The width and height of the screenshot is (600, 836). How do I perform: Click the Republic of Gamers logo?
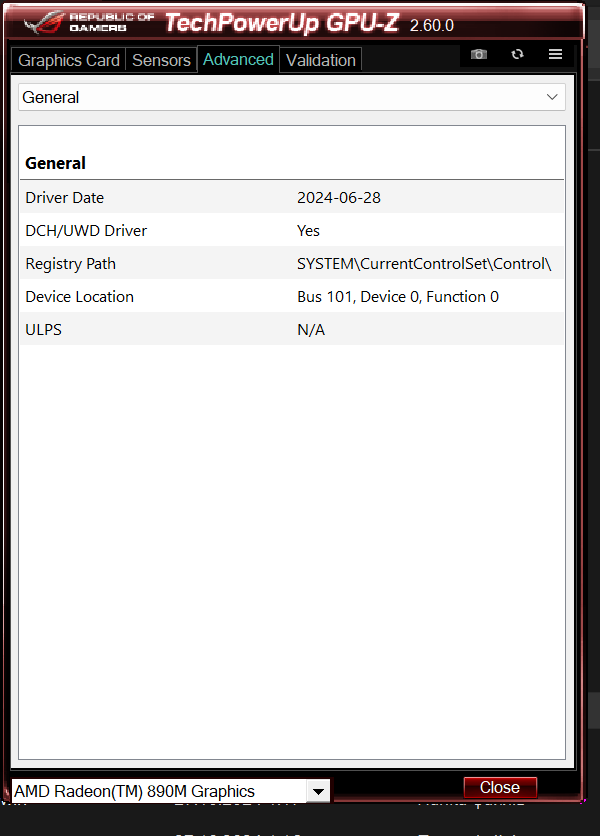click(x=89, y=22)
